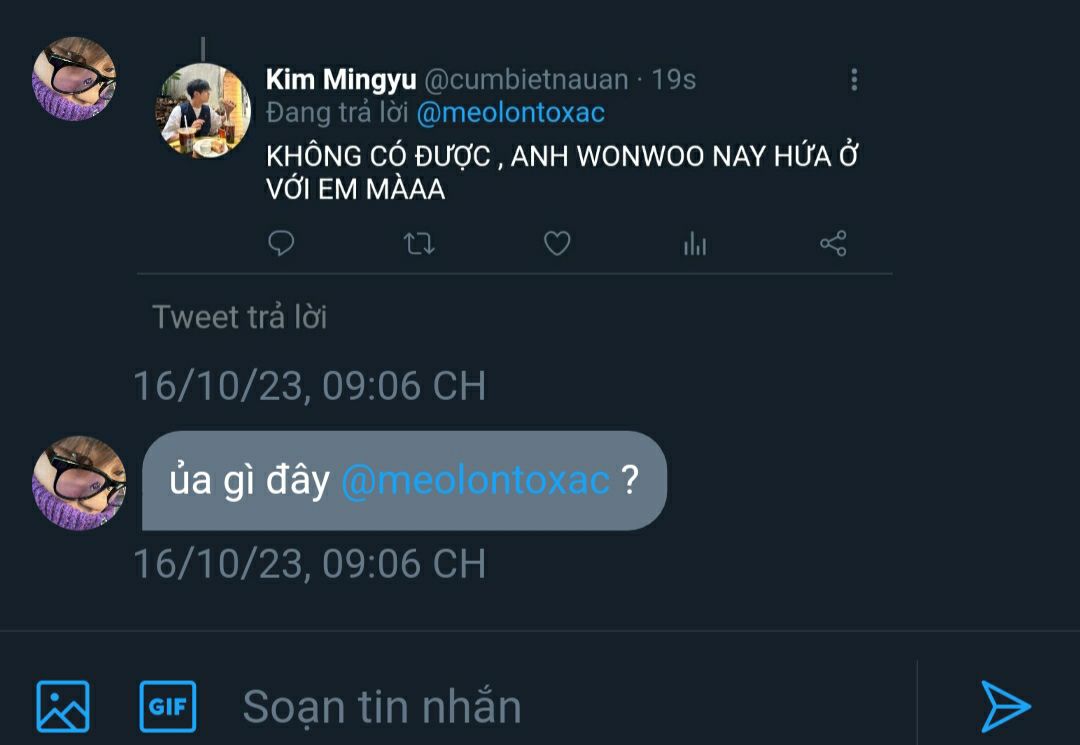View tweet analytics bar chart icon

[x=695, y=244]
